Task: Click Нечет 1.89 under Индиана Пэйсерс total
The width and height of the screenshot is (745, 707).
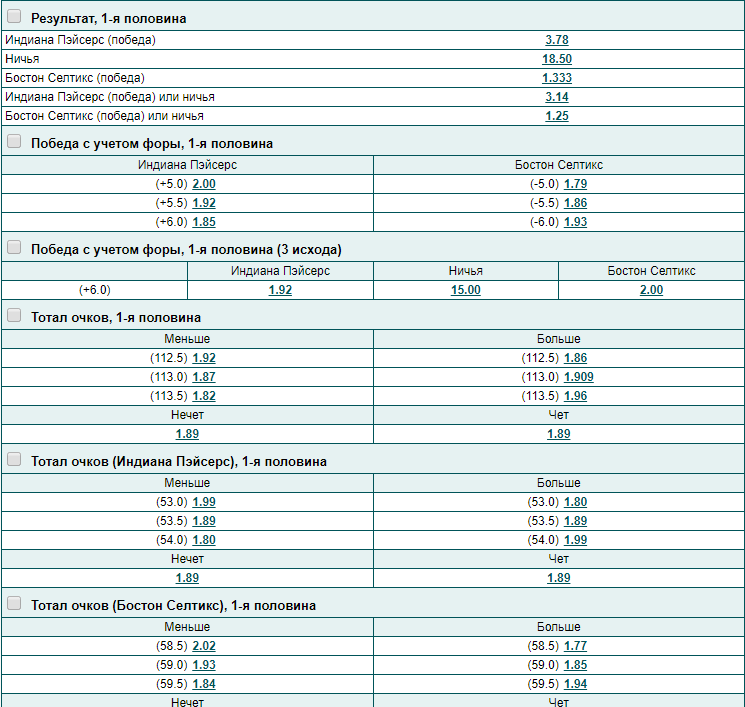Action: pos(187,578)
